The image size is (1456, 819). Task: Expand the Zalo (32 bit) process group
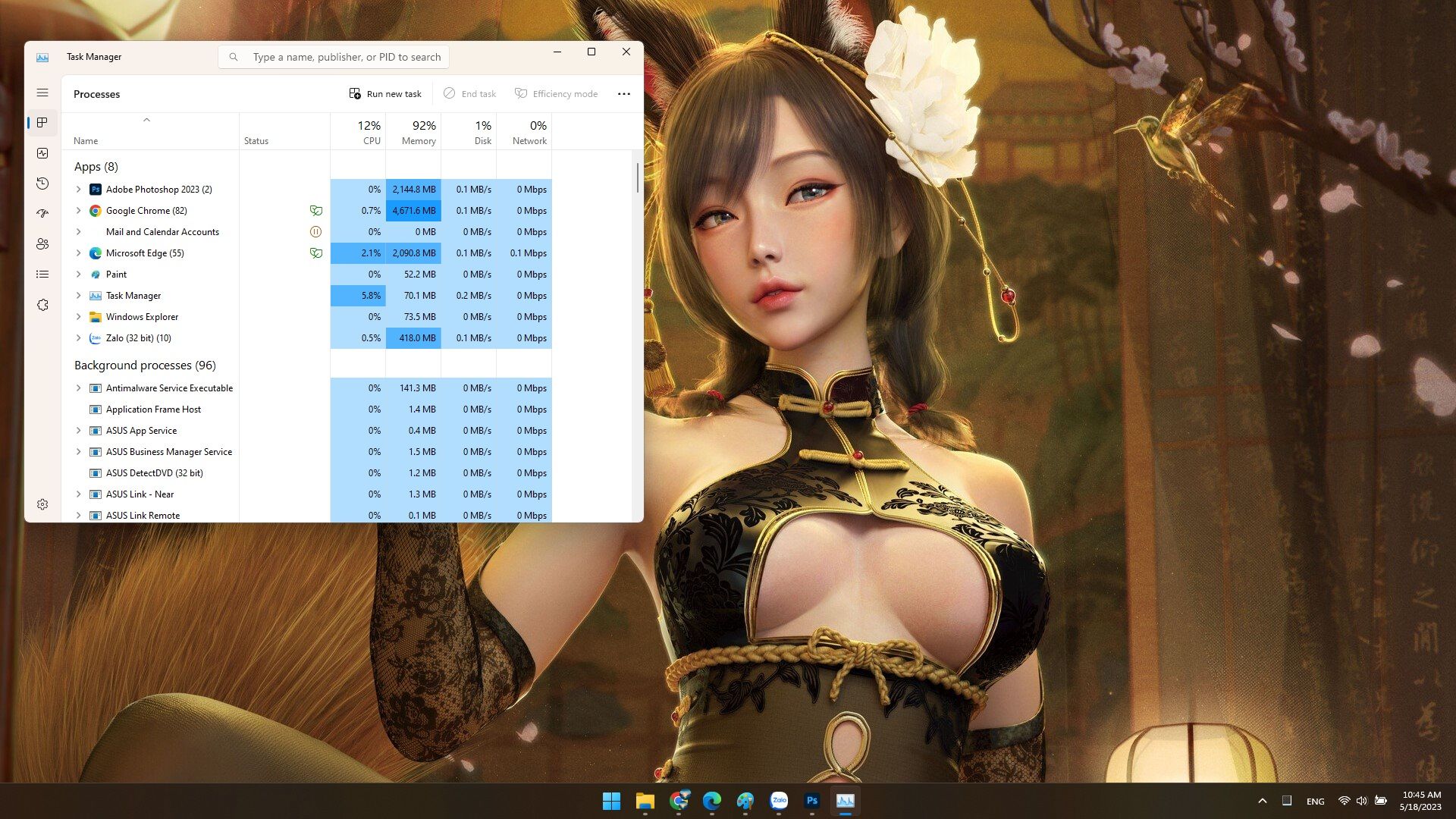pos(79,338)
